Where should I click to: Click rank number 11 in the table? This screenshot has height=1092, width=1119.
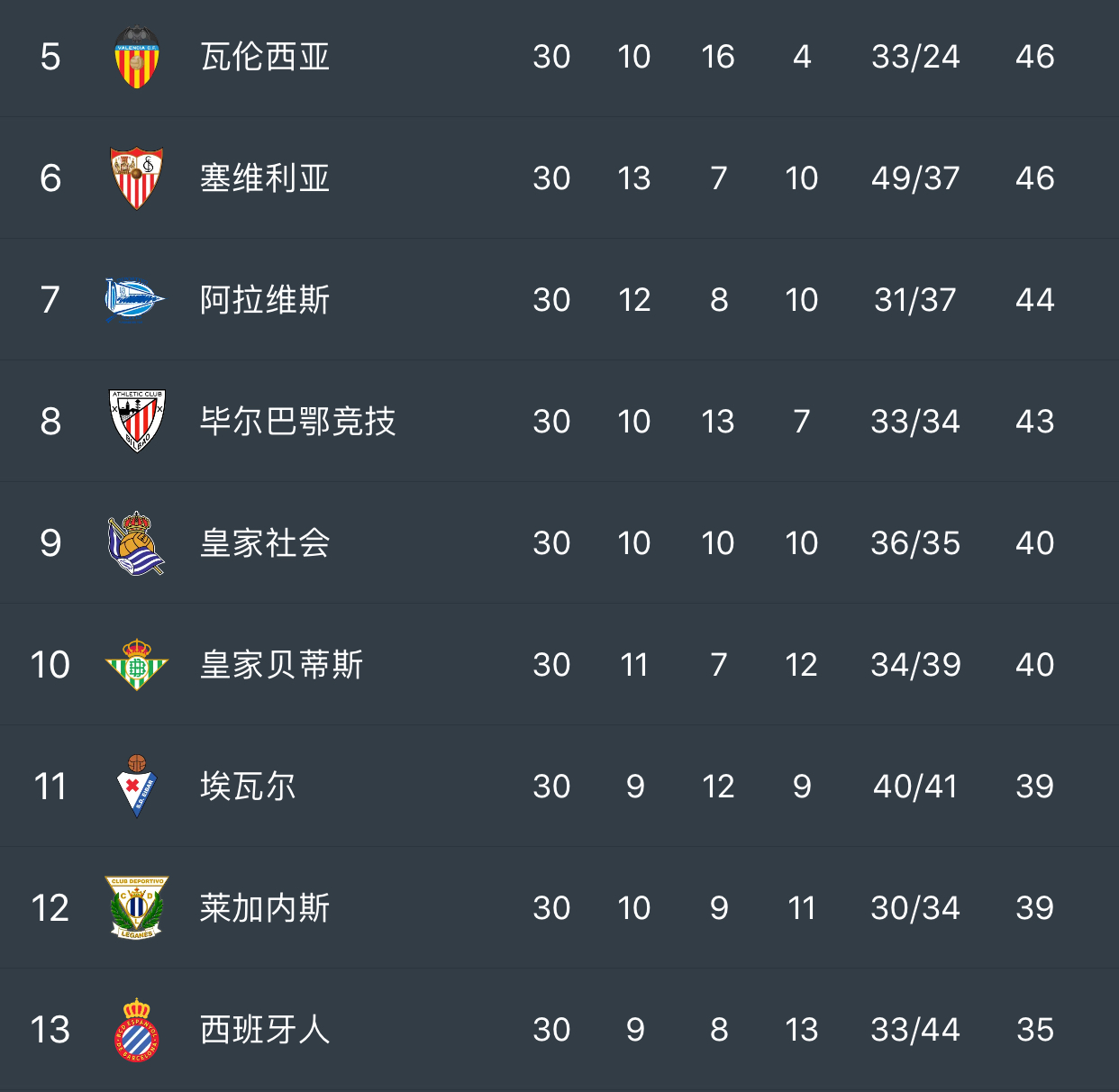click(x=50, y=787)
